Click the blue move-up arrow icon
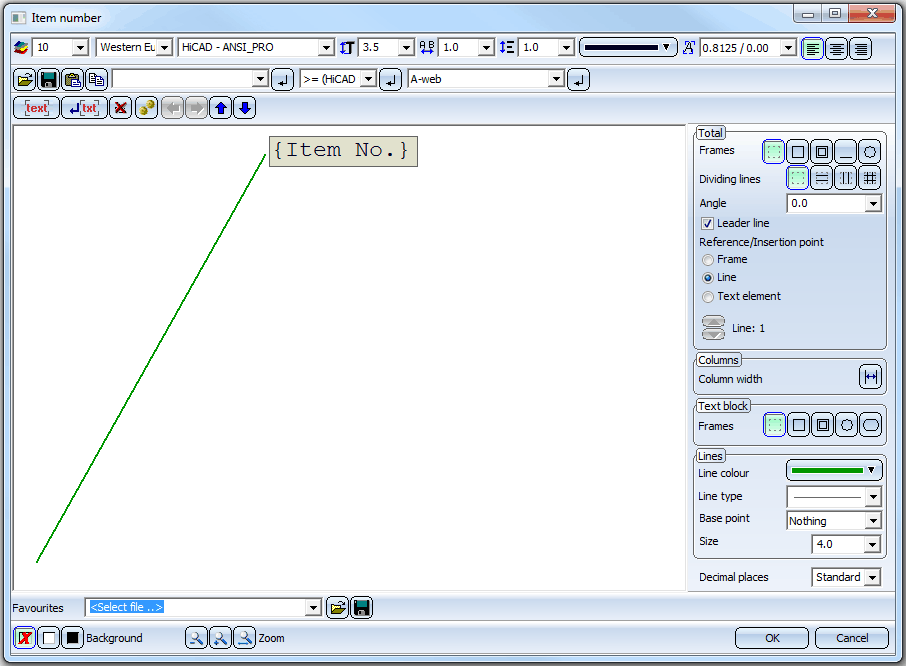 point(221,108)
